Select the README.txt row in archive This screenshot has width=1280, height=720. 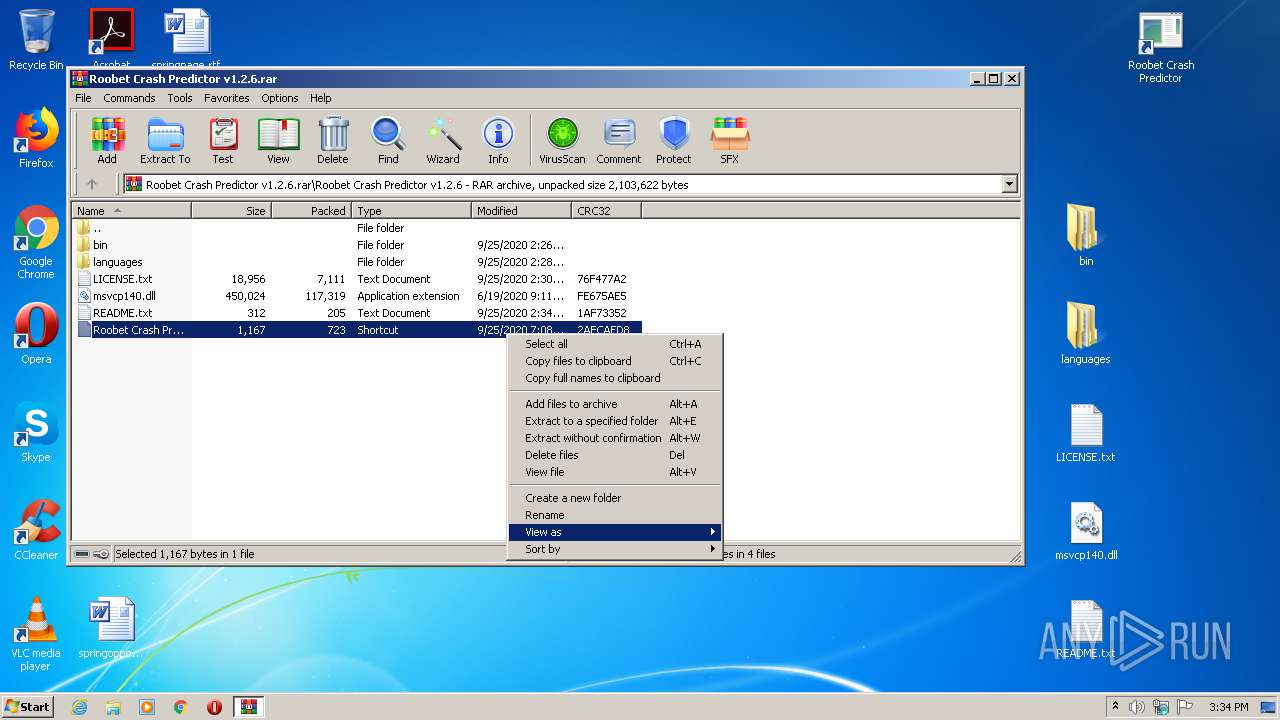pos(357,313)
